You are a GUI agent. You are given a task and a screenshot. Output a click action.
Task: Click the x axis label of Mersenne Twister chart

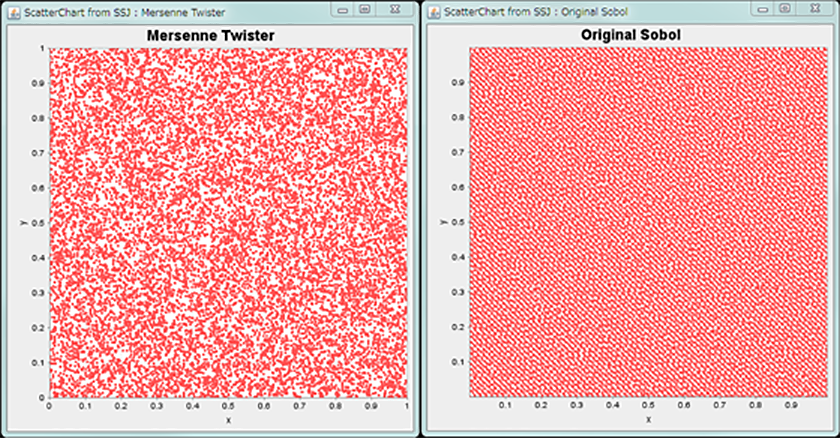(228, 421)
